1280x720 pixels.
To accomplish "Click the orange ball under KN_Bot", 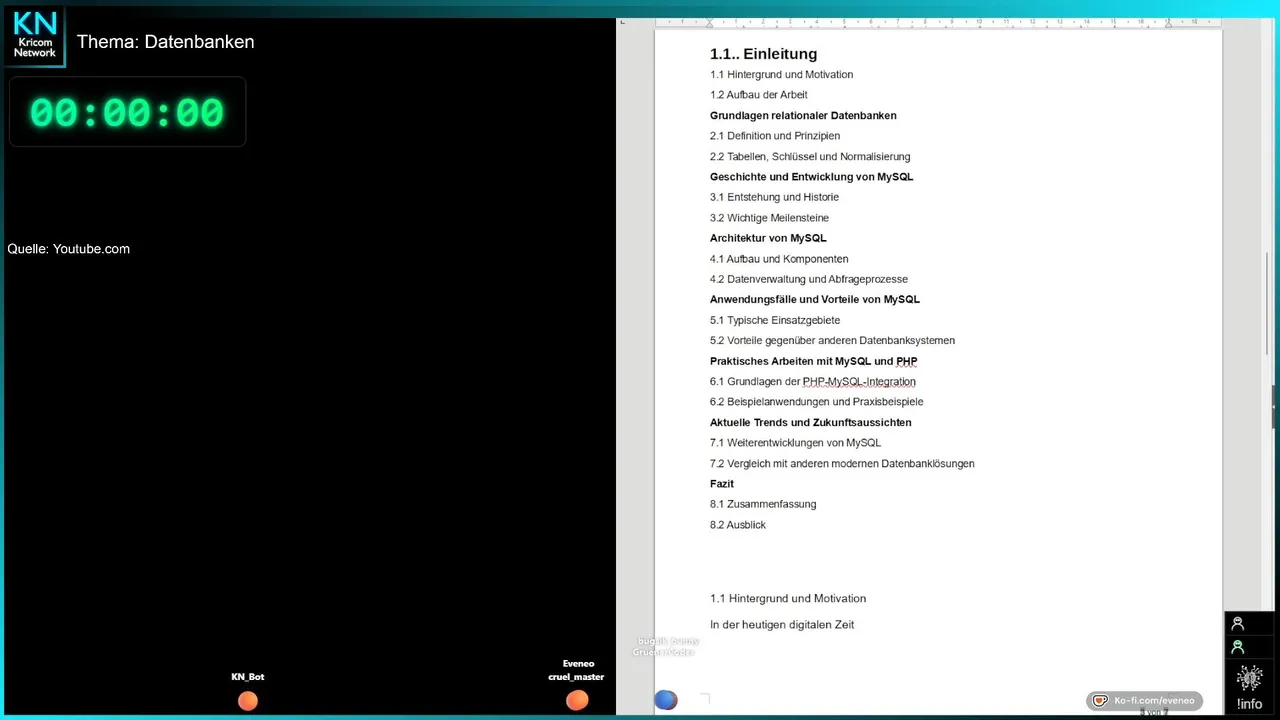I will [x=248, y=701].
